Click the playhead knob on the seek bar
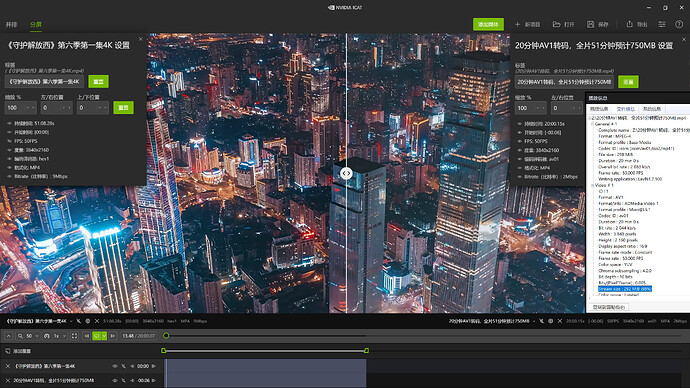Image resolution: width=690 pixels, height=388 pixels. click(x=166, y=336)
